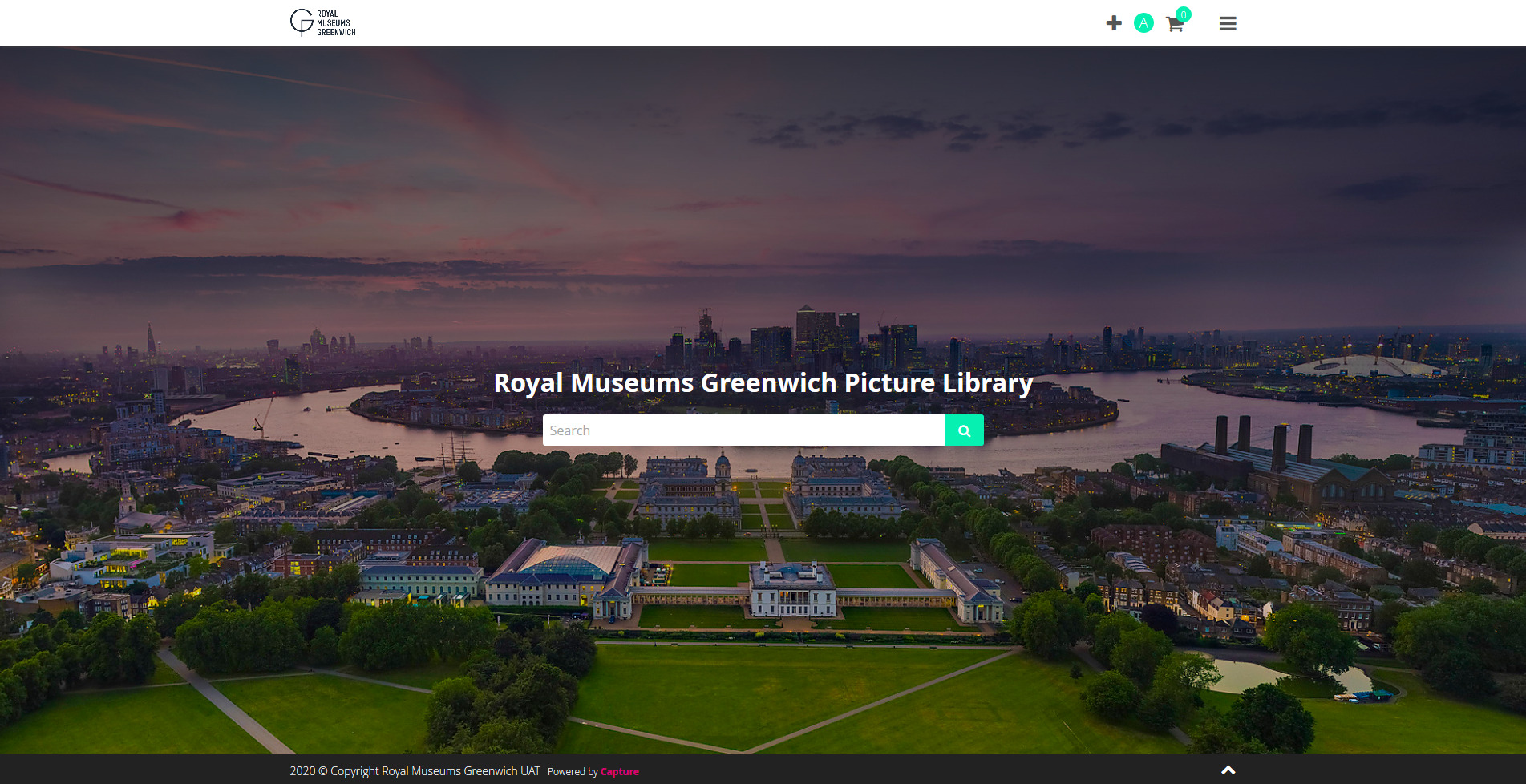Focus the Search input field

coord(743,430)
